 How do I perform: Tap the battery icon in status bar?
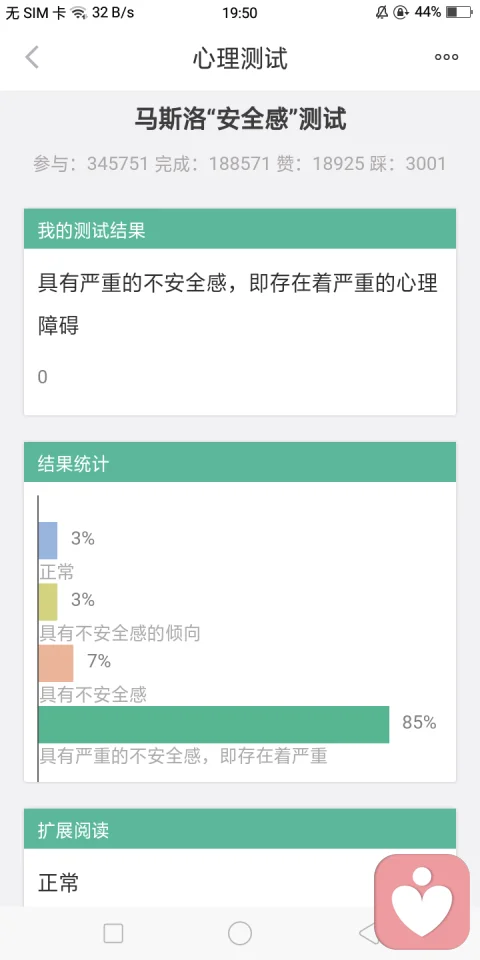coord(459,12)
